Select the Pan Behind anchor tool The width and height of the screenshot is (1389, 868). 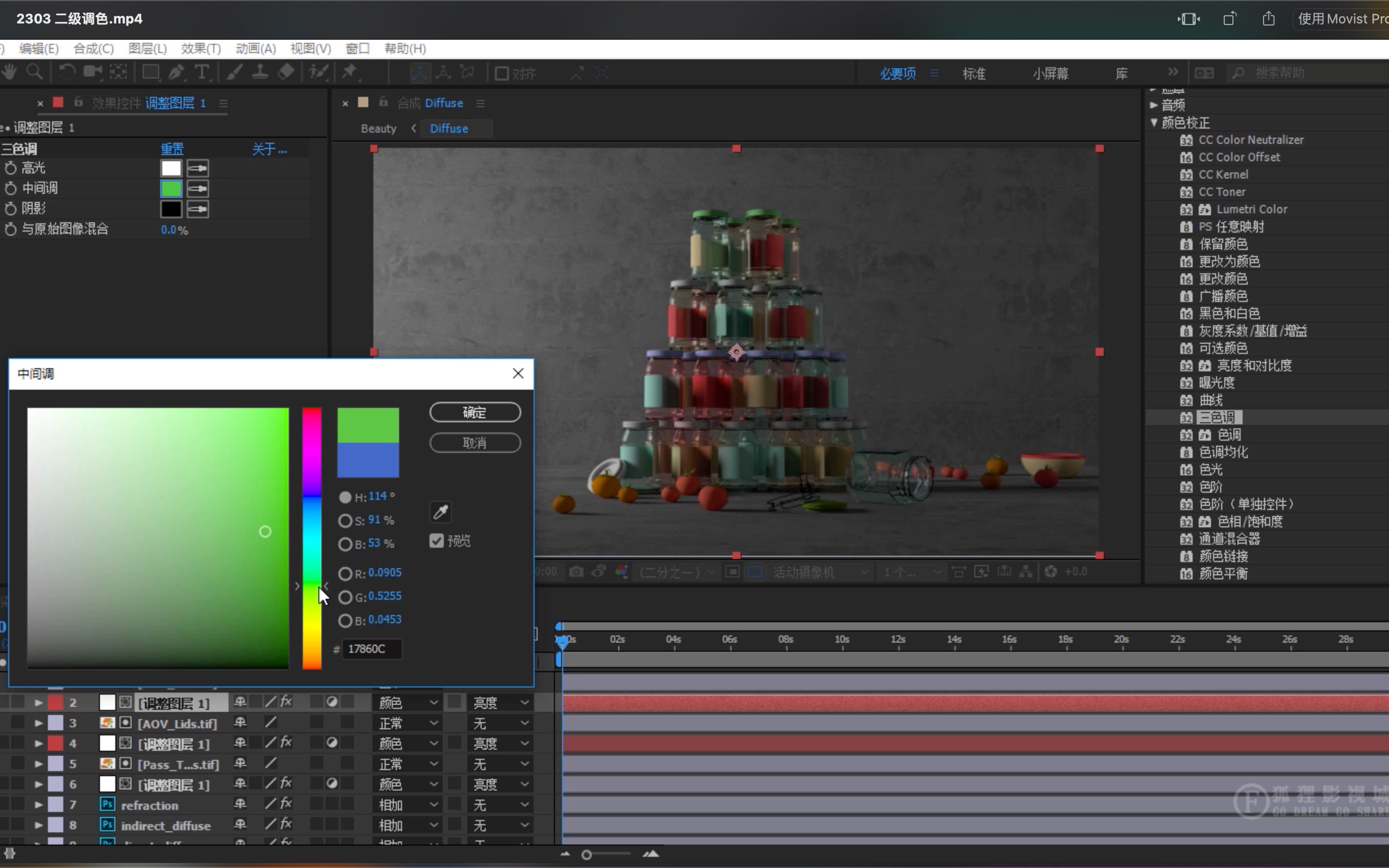click(x=118, y=72)
